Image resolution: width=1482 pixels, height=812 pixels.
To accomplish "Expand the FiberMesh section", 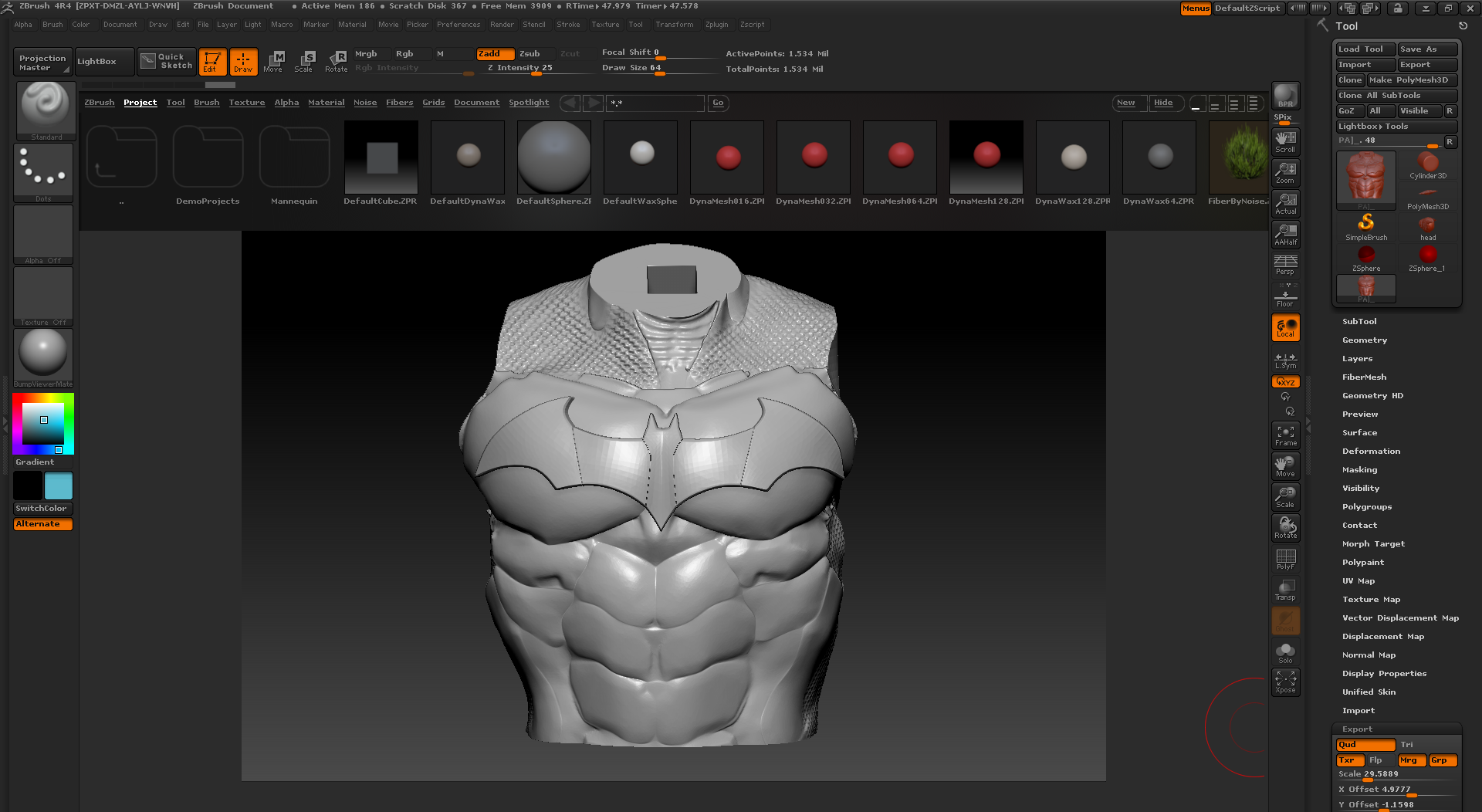I will click(x=1365, y=377).
